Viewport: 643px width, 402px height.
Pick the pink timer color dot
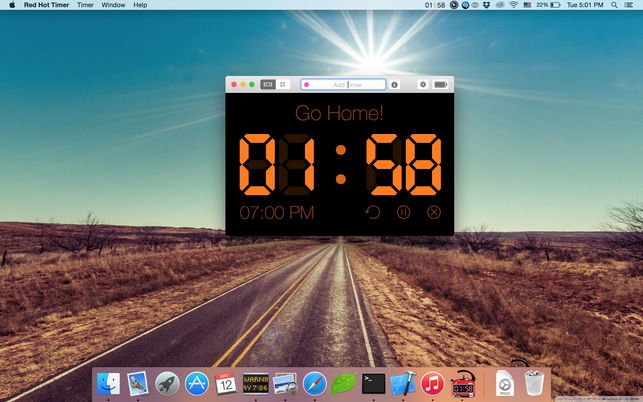307,85
